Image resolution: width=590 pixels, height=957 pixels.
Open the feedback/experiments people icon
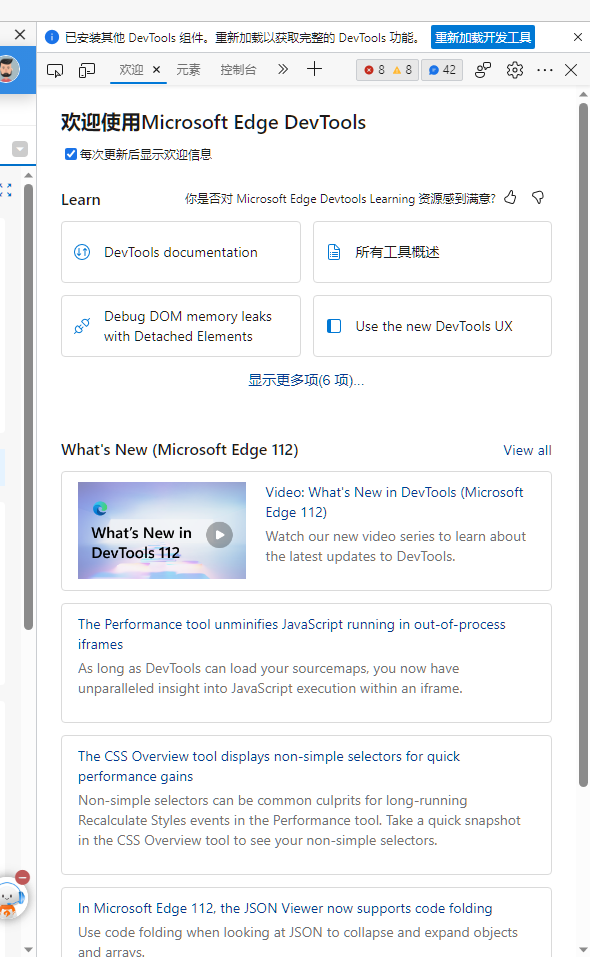coord(483,70)
